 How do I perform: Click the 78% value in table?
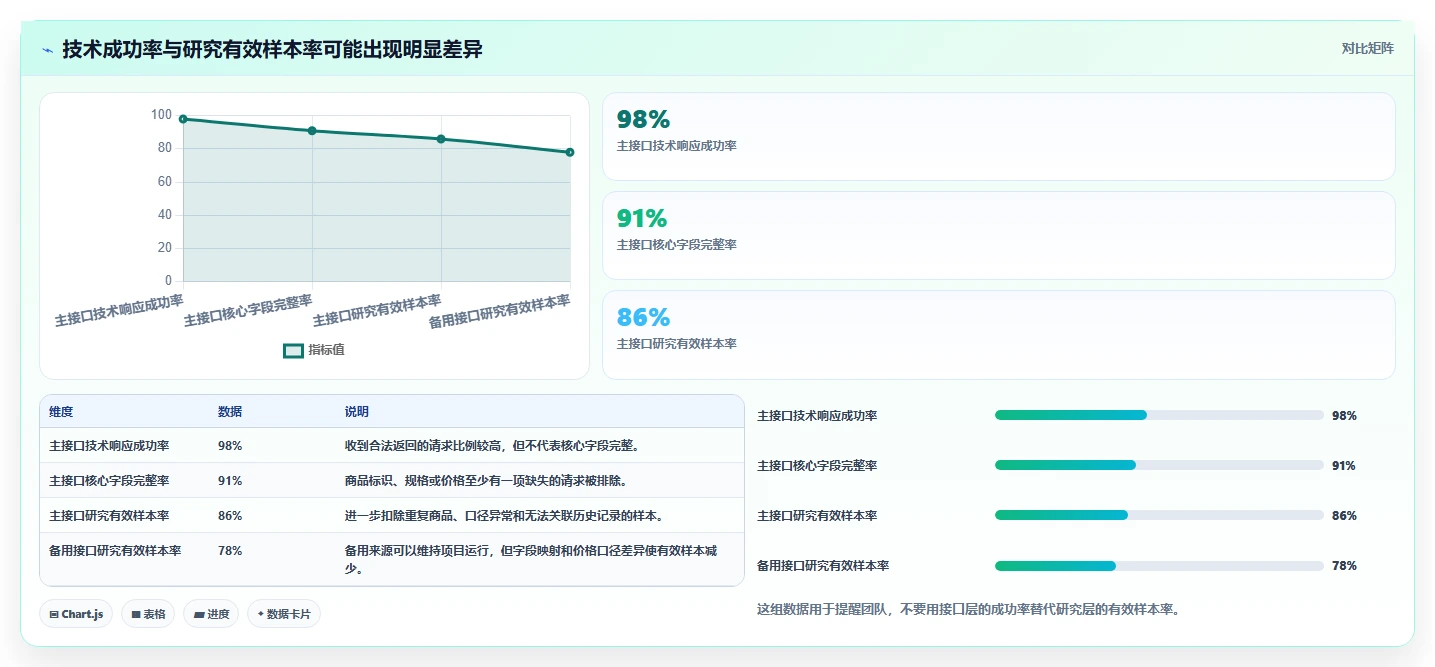[230, 551]
